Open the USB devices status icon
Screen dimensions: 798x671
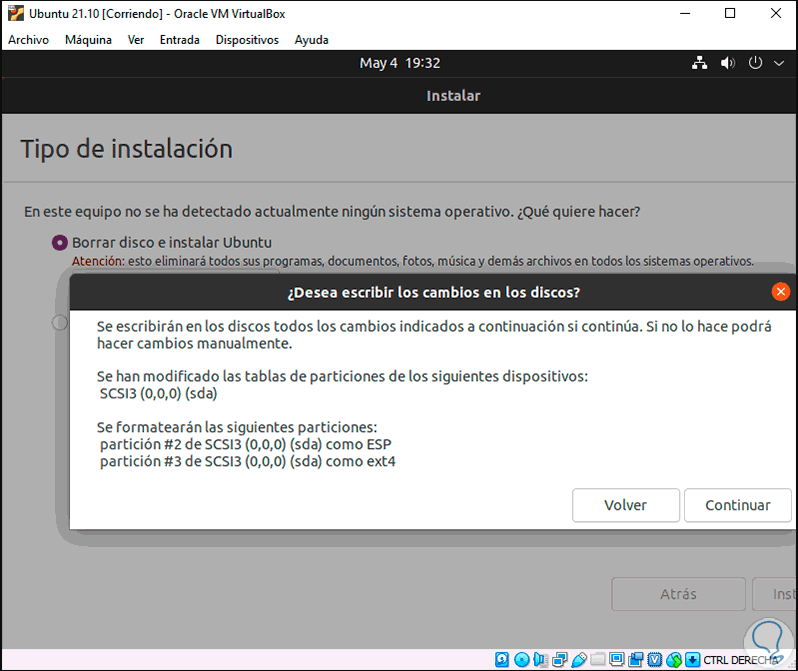(x=579, y=660)
